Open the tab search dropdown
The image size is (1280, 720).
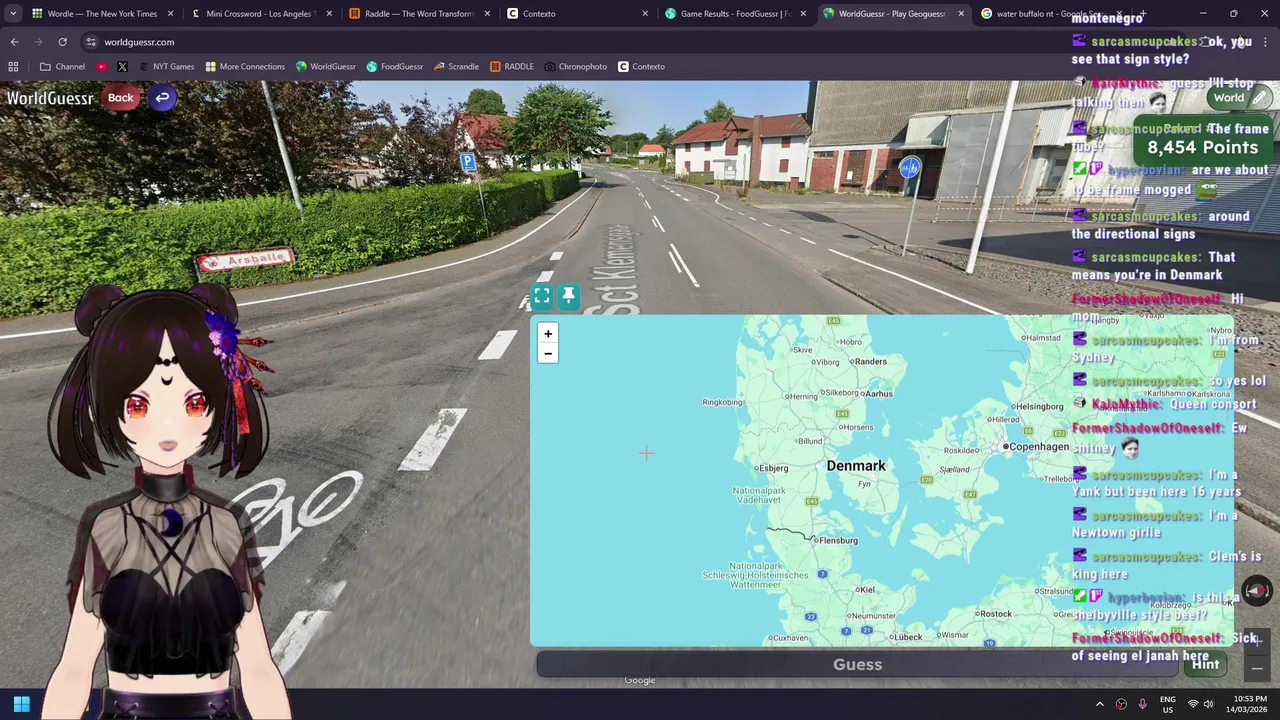13,14
